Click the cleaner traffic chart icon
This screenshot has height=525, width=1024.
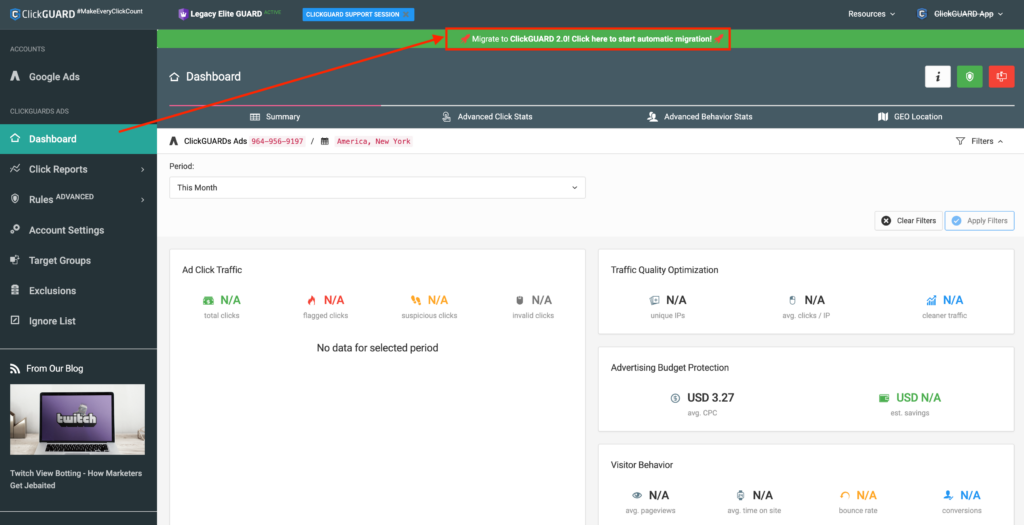[x=931, y=300]
